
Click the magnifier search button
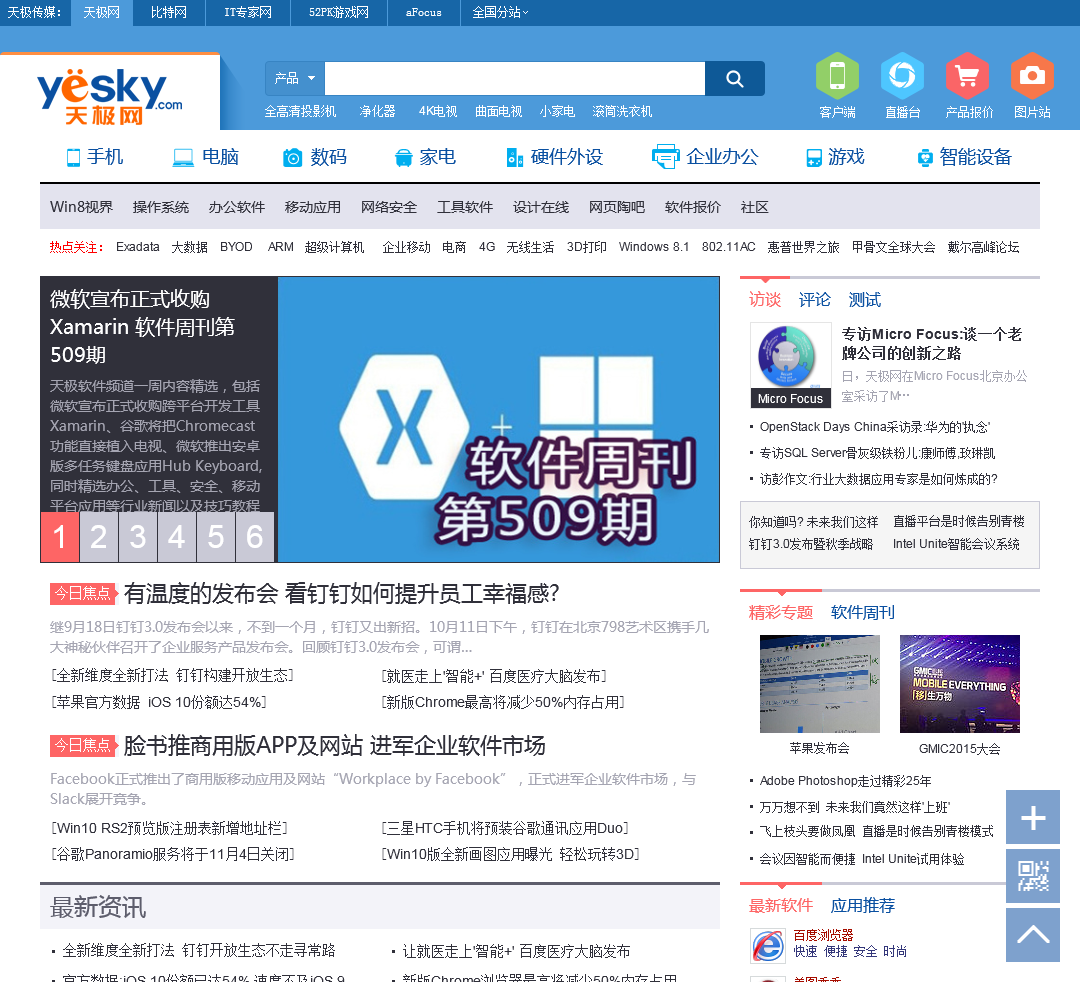(x=734, y=79)
